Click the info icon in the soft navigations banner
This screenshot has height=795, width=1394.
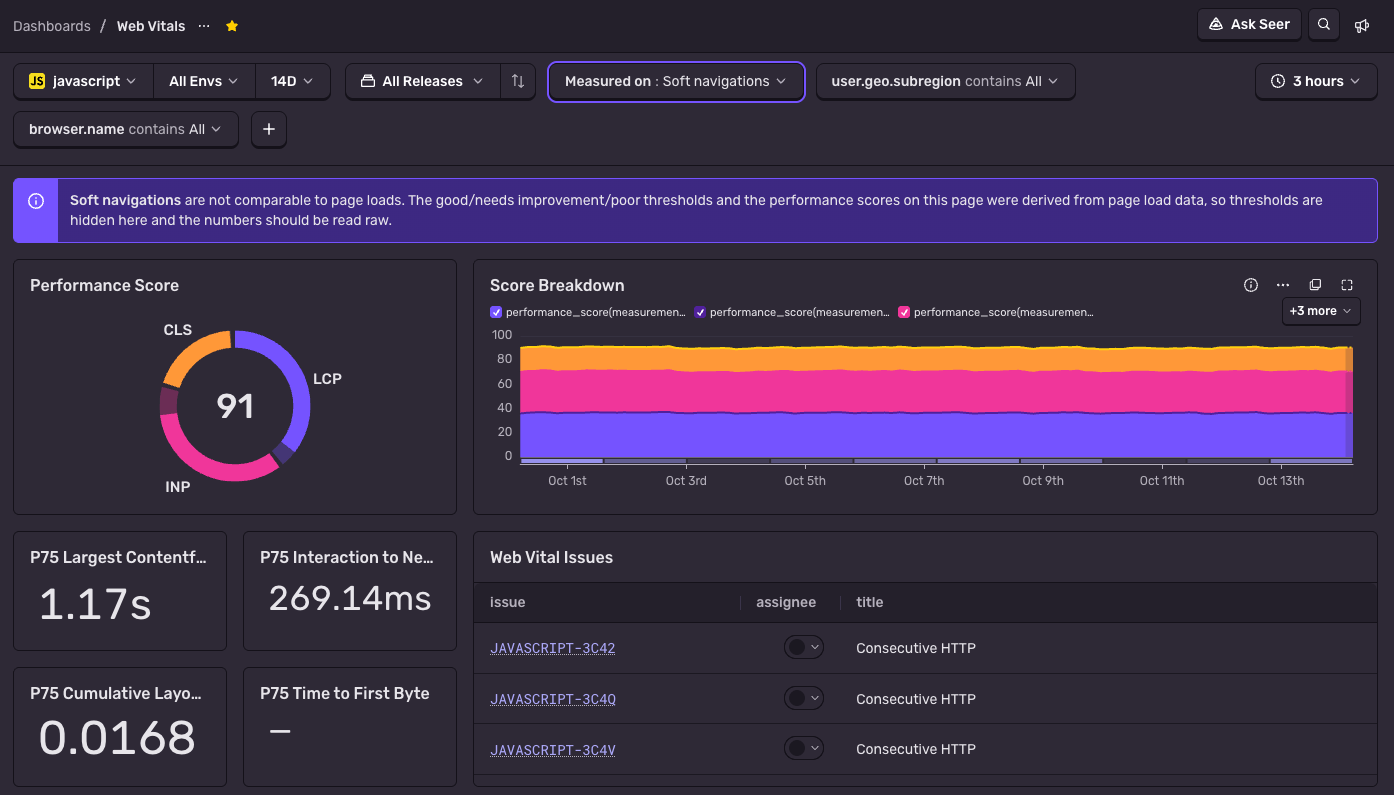[x=36, y=201]
